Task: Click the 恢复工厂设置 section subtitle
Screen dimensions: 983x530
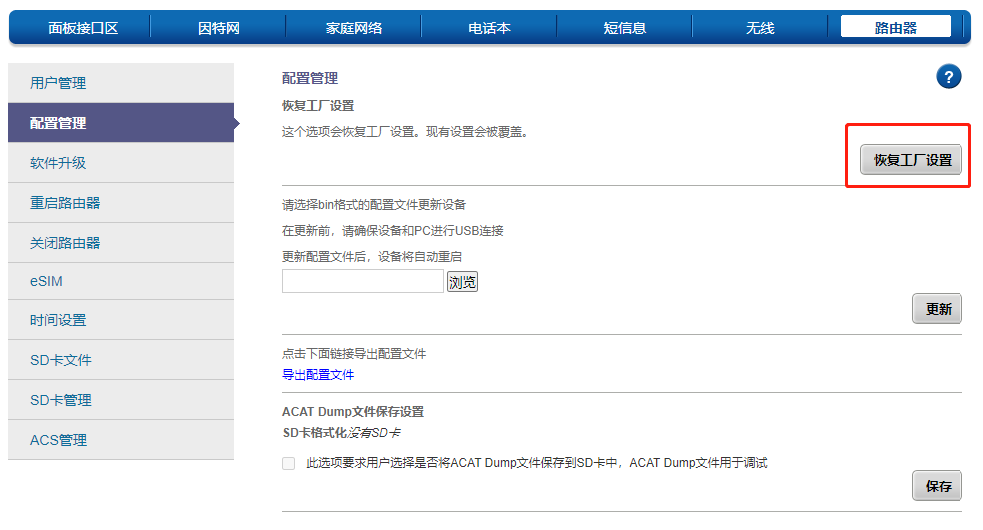Action: (x=318, y=106)
